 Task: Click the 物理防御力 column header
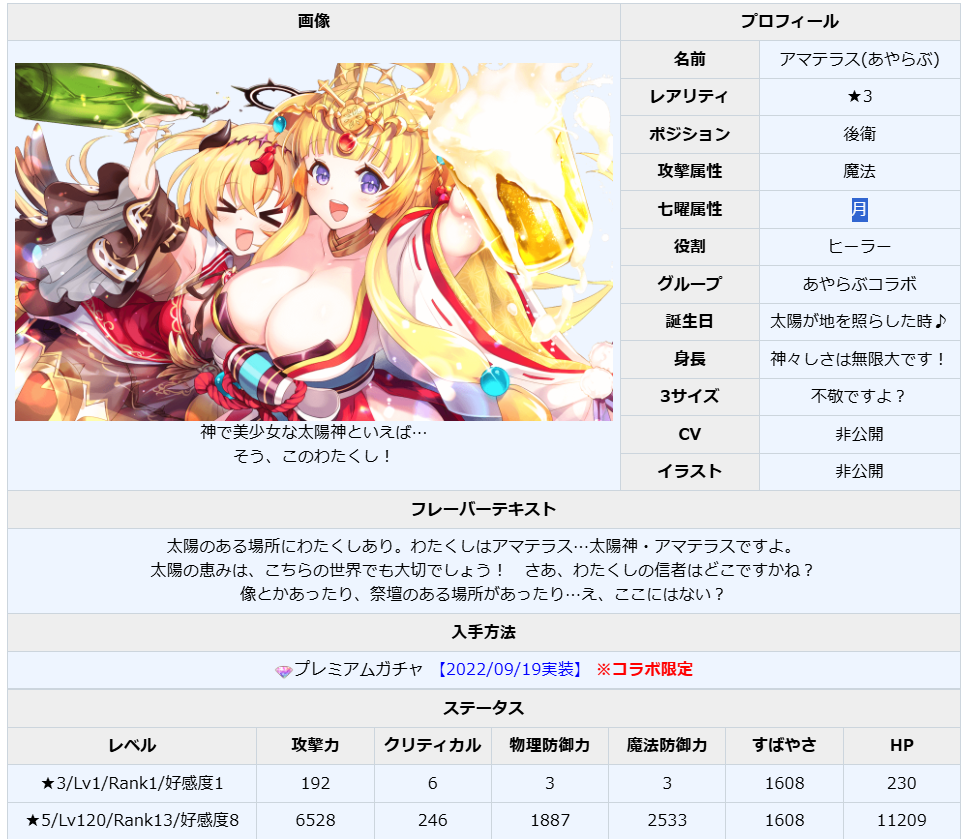550,746
